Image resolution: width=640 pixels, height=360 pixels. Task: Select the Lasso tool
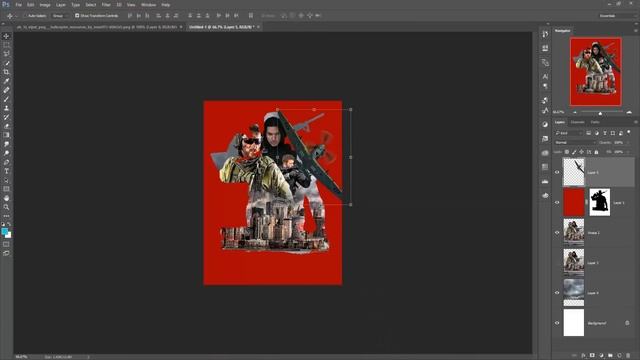(6, 54)
